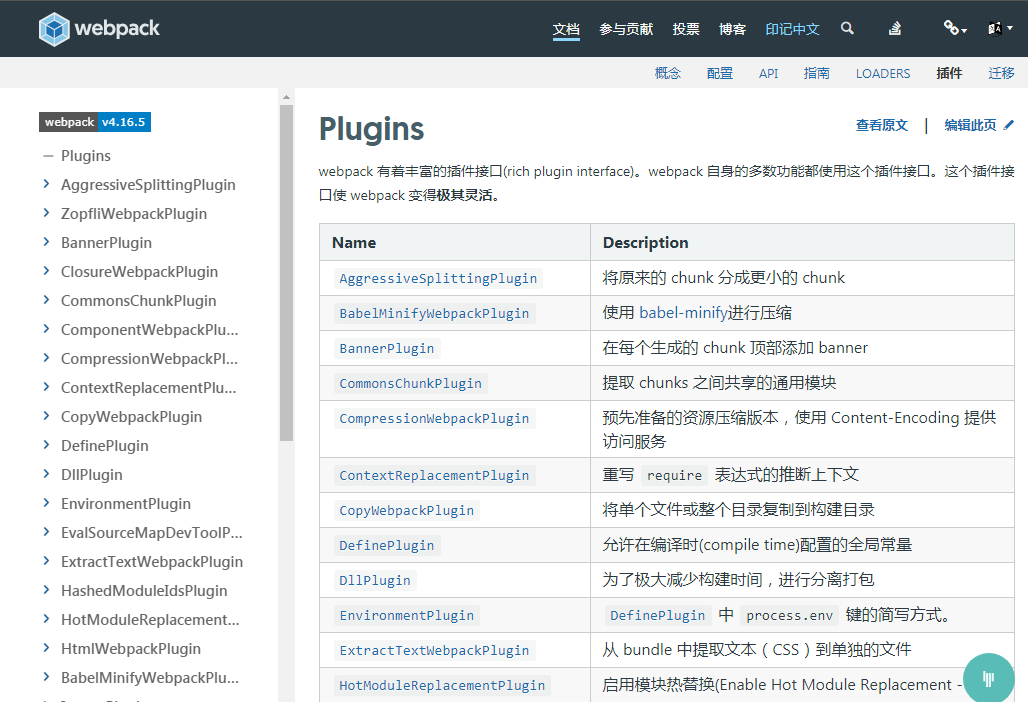Click the scrollbar up arrow in sidebar

point(286,97)
